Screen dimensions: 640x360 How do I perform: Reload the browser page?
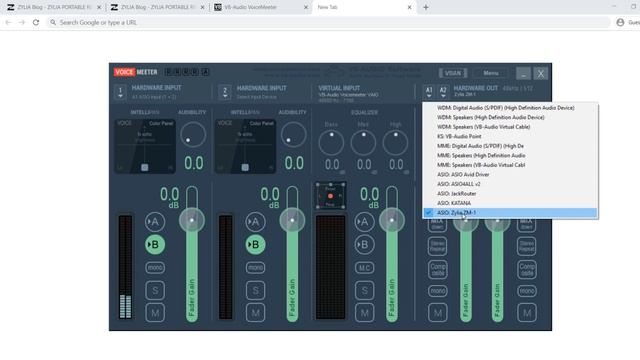click(36, 22)
